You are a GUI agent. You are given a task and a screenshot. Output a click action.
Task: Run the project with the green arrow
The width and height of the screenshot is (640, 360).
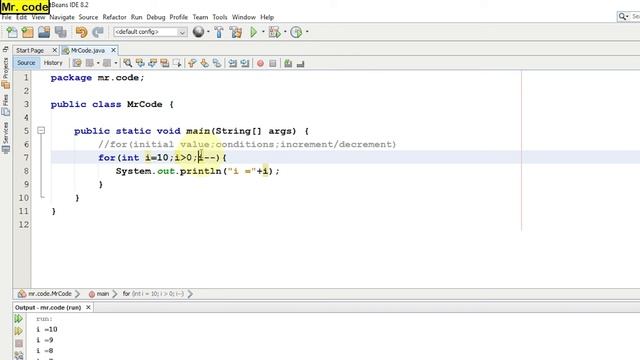(254, 32)
